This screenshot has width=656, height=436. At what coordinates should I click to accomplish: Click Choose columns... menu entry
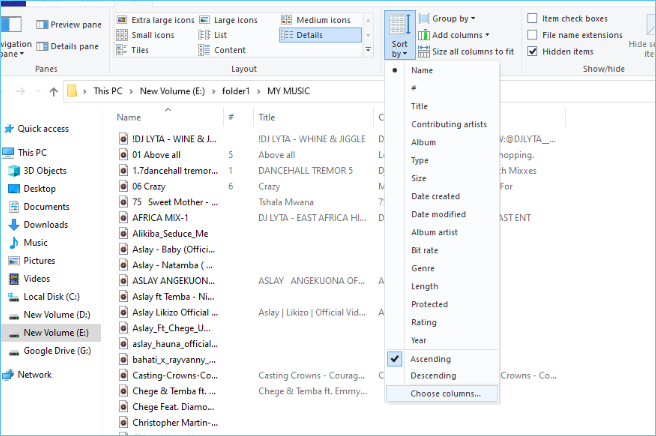pos(445,394)
